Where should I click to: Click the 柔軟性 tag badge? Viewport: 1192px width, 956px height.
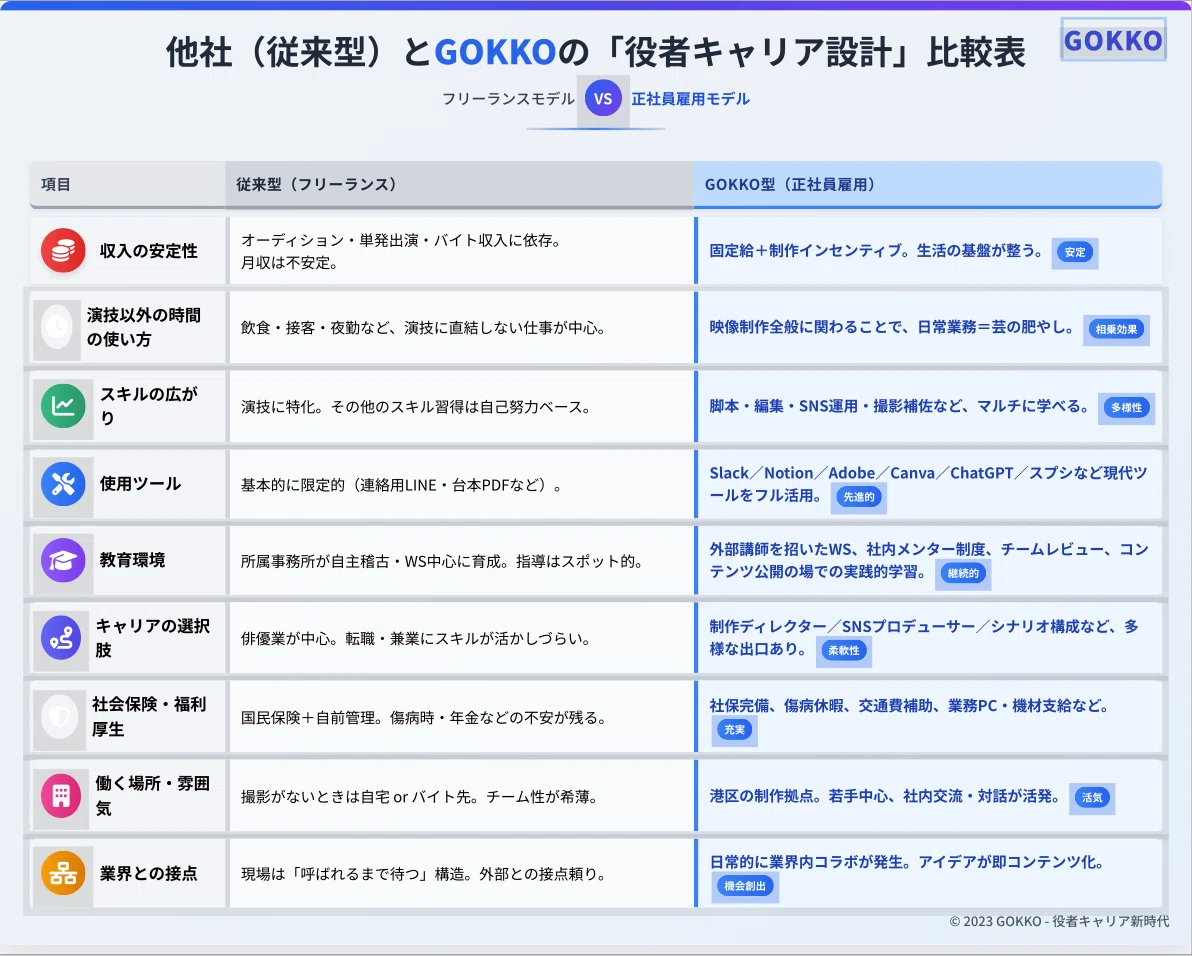(x=844, y=651)
